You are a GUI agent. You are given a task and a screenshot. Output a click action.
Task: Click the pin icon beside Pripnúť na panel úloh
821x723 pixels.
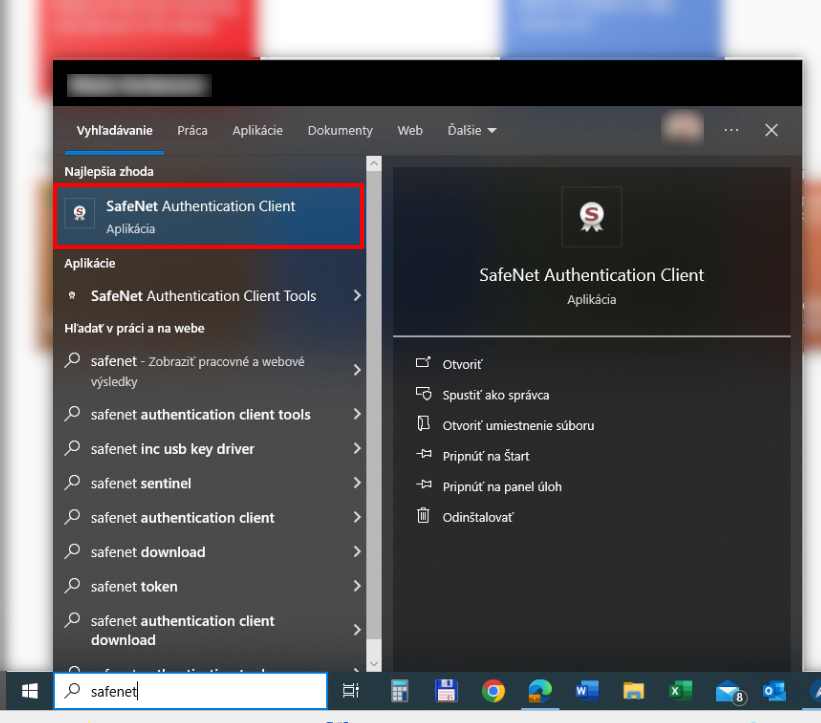point(424,484)
